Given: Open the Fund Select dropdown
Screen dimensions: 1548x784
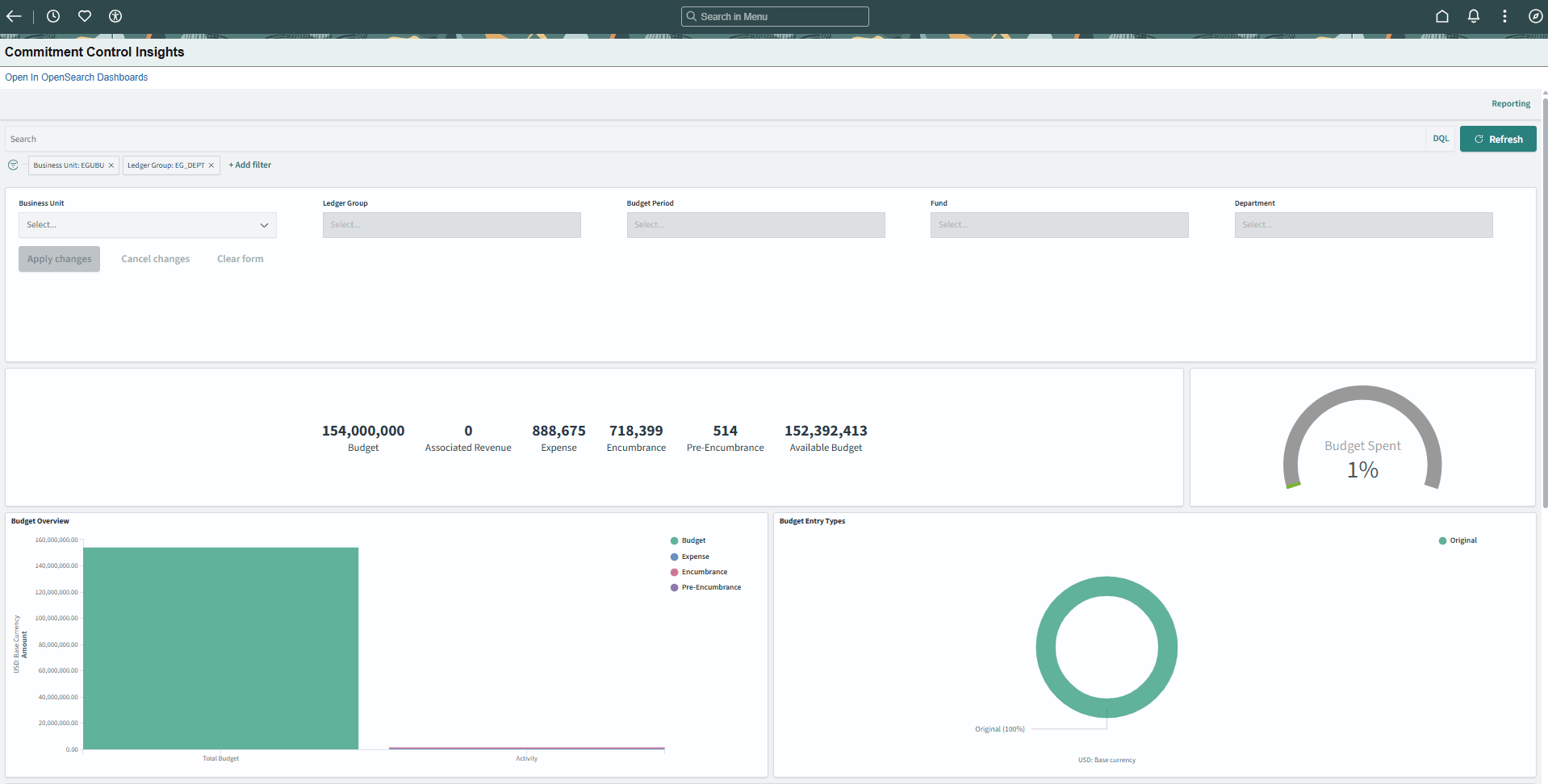Looking at the screenshot, I should pos(1059,224).
